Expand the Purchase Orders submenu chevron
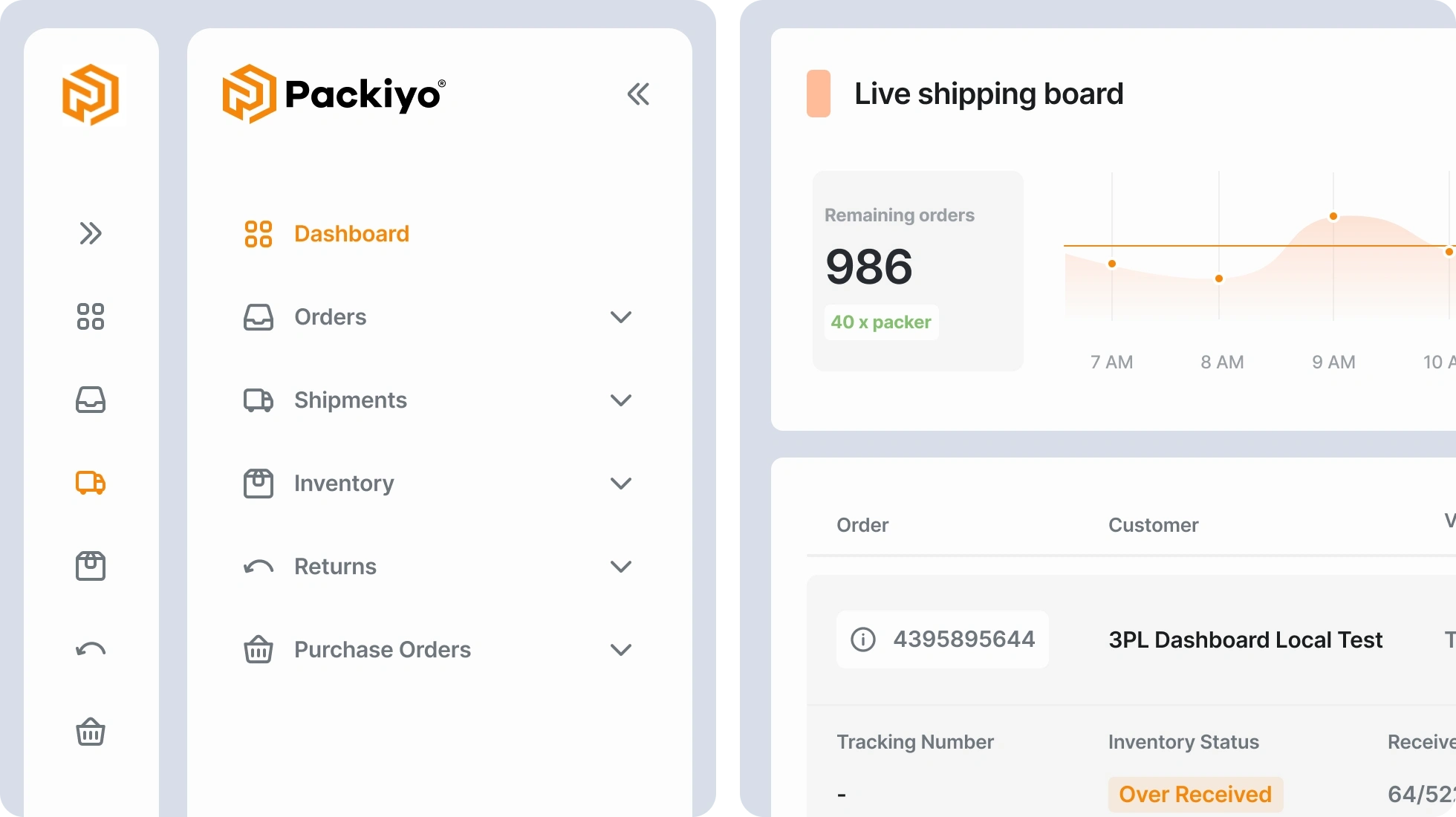The height and width of the screenshot is (817, 1456). [x=621, y=650]
